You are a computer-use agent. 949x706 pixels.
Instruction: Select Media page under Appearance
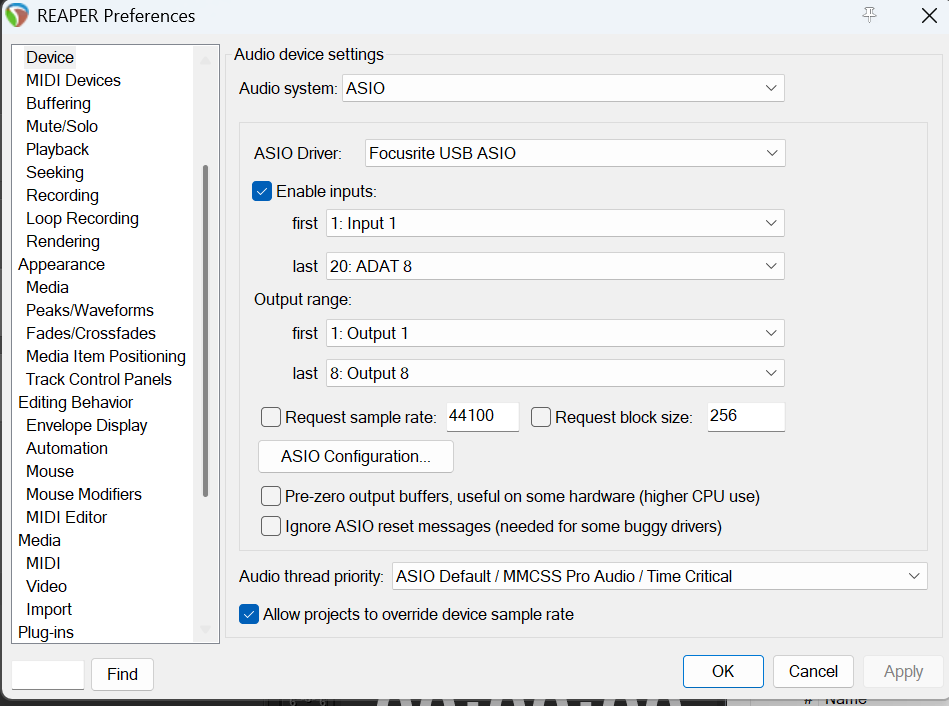[47, 288]
